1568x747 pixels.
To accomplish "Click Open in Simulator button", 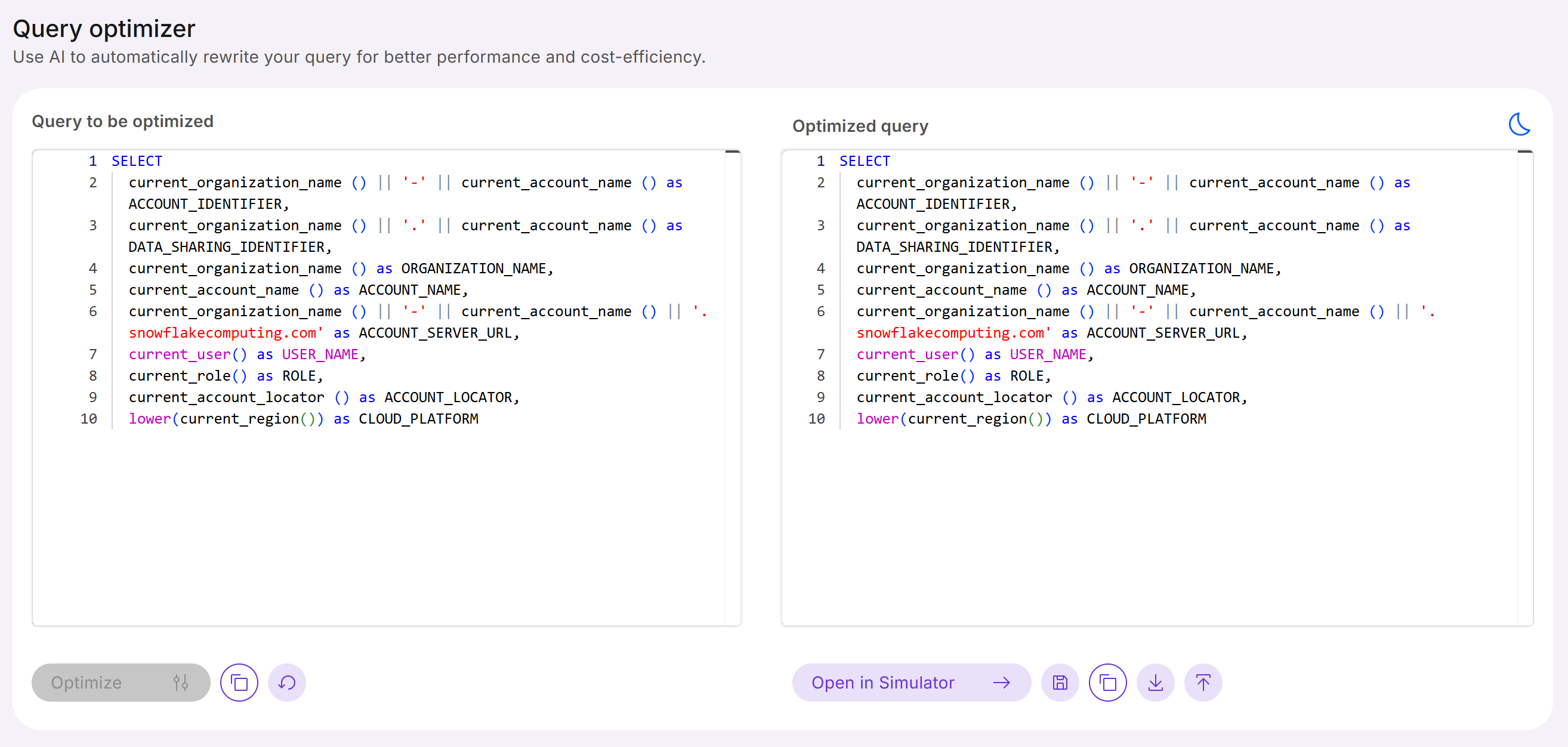I will 882,683.
